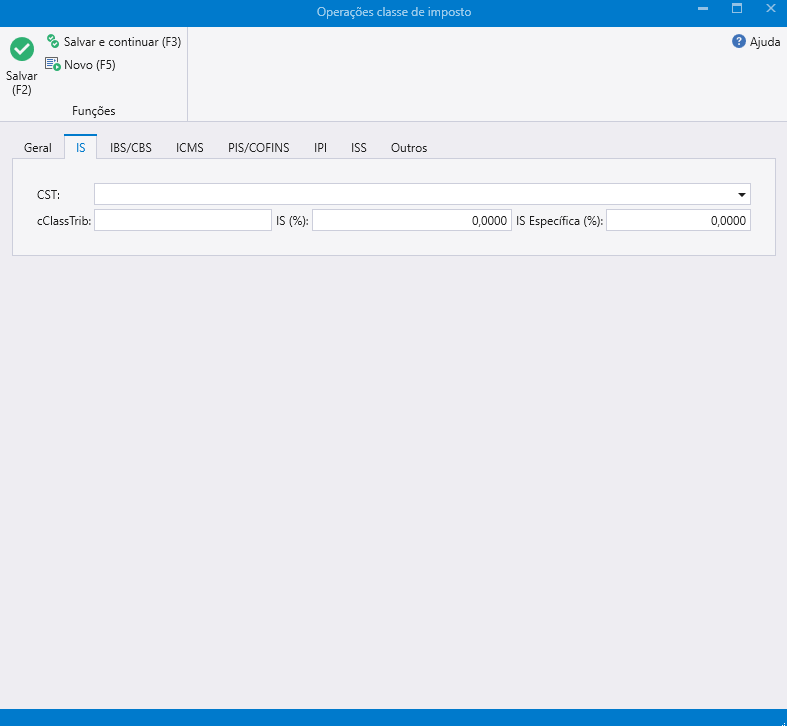The image size is (787, 726).
Task: Select the IS tab
Action: (80, 148)
